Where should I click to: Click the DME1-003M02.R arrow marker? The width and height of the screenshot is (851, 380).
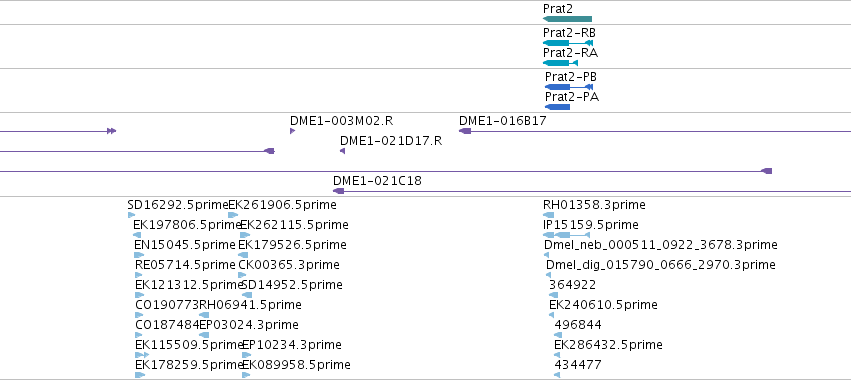293,131
